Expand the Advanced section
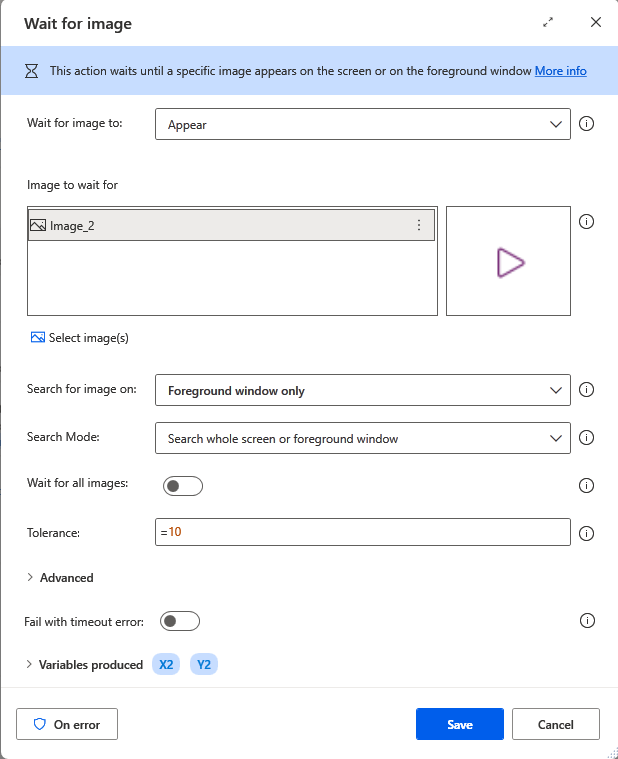The height and width of the screenshot is (759, 618). 60,577
